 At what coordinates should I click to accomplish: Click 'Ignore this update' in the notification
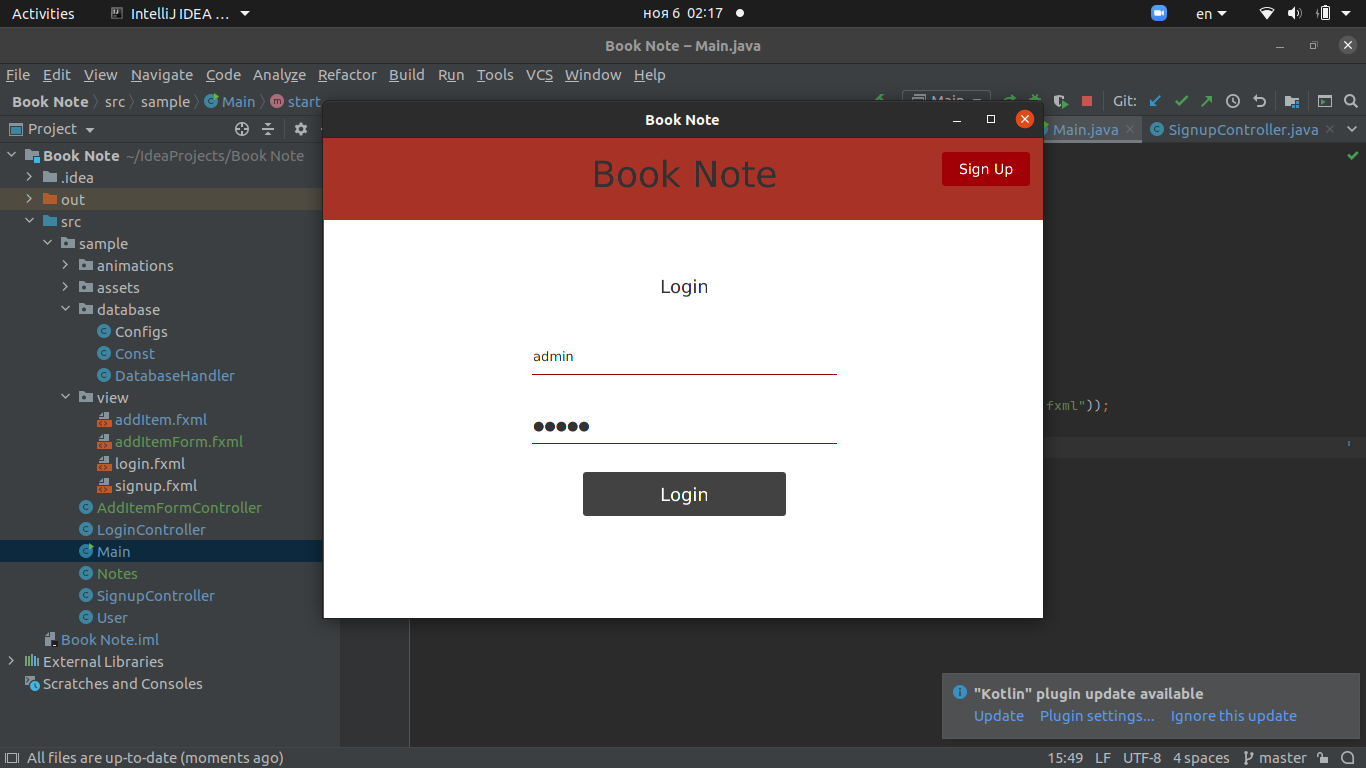click(x=1233, y=715)
